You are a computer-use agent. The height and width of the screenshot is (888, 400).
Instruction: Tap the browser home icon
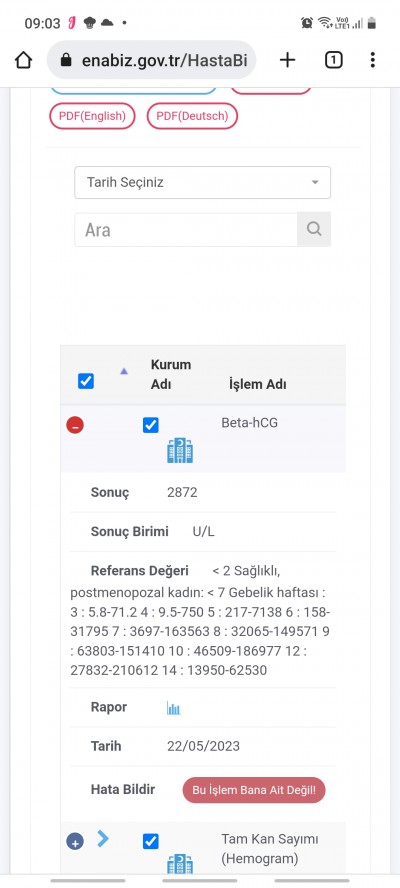click(23, 60)
